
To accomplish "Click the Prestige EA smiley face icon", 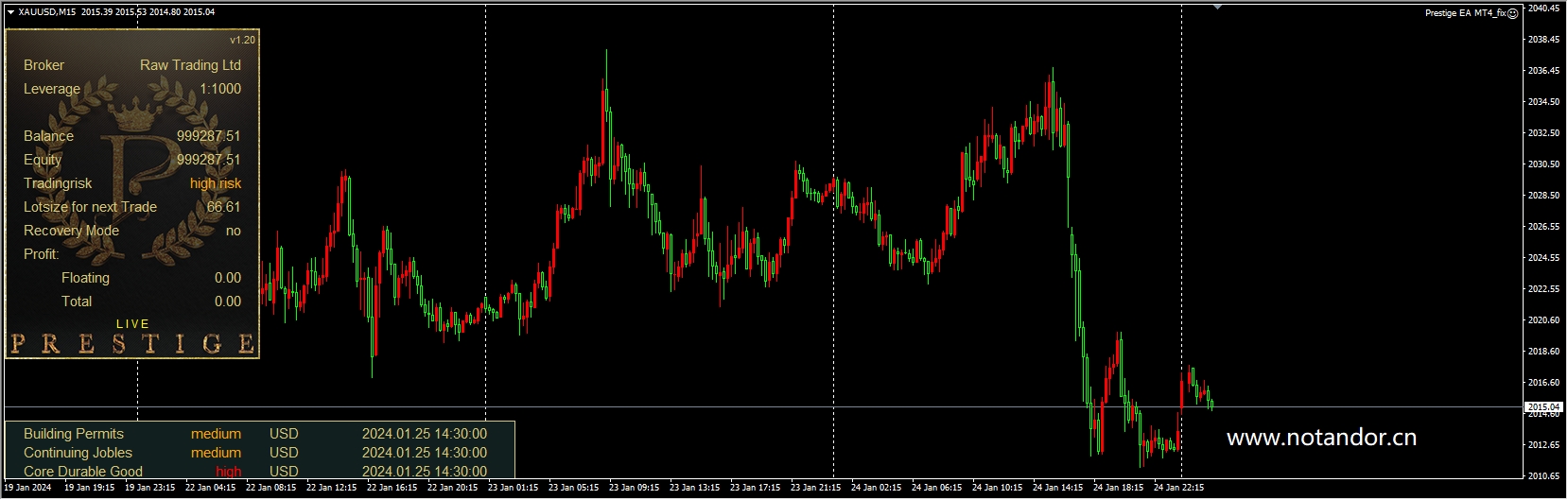I will click(1512, 13).
